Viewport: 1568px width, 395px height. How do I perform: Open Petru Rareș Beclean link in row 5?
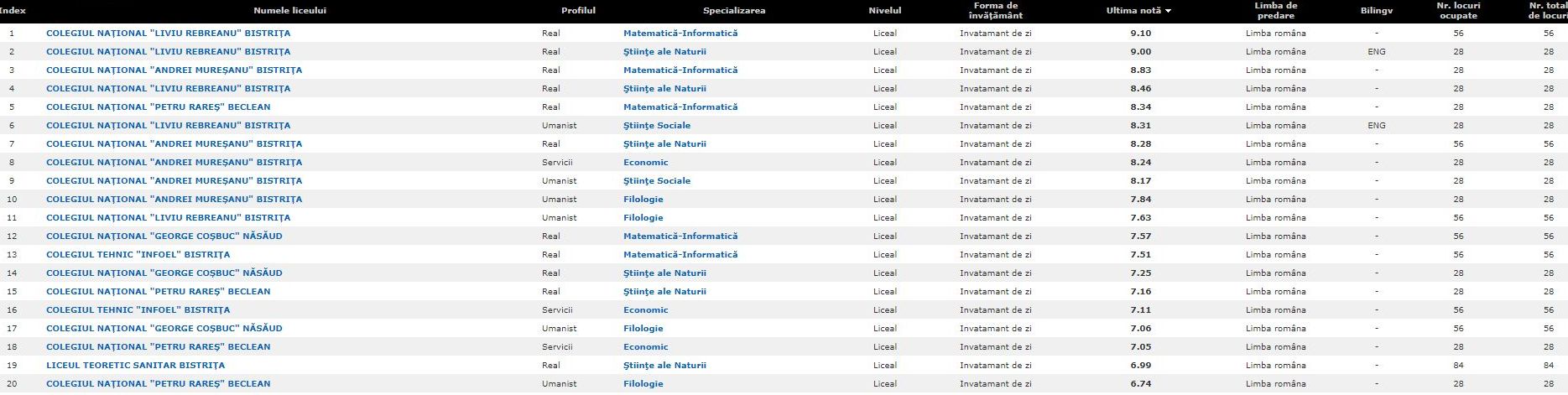(x=158, y=107)
